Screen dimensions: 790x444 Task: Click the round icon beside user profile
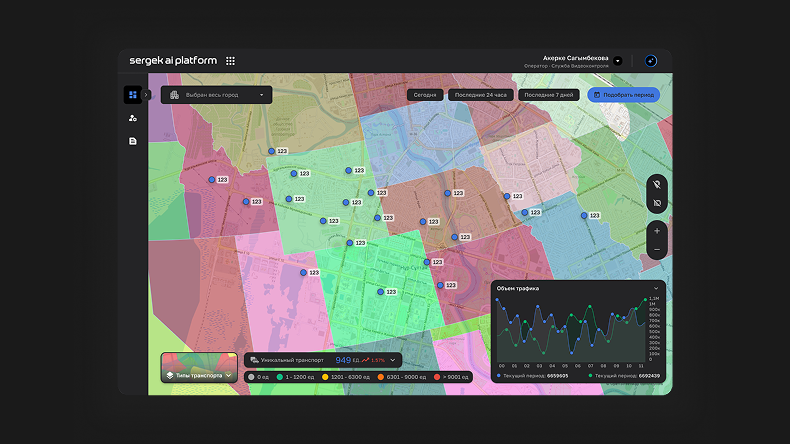pos(651,61)
